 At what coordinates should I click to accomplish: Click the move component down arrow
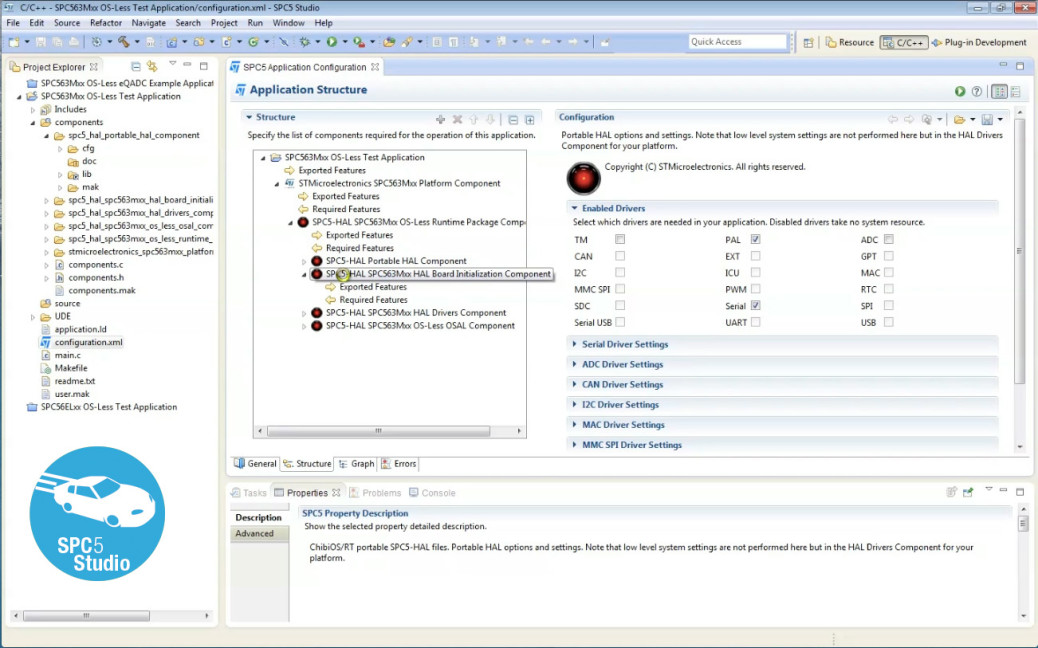[x=490, y=119]
